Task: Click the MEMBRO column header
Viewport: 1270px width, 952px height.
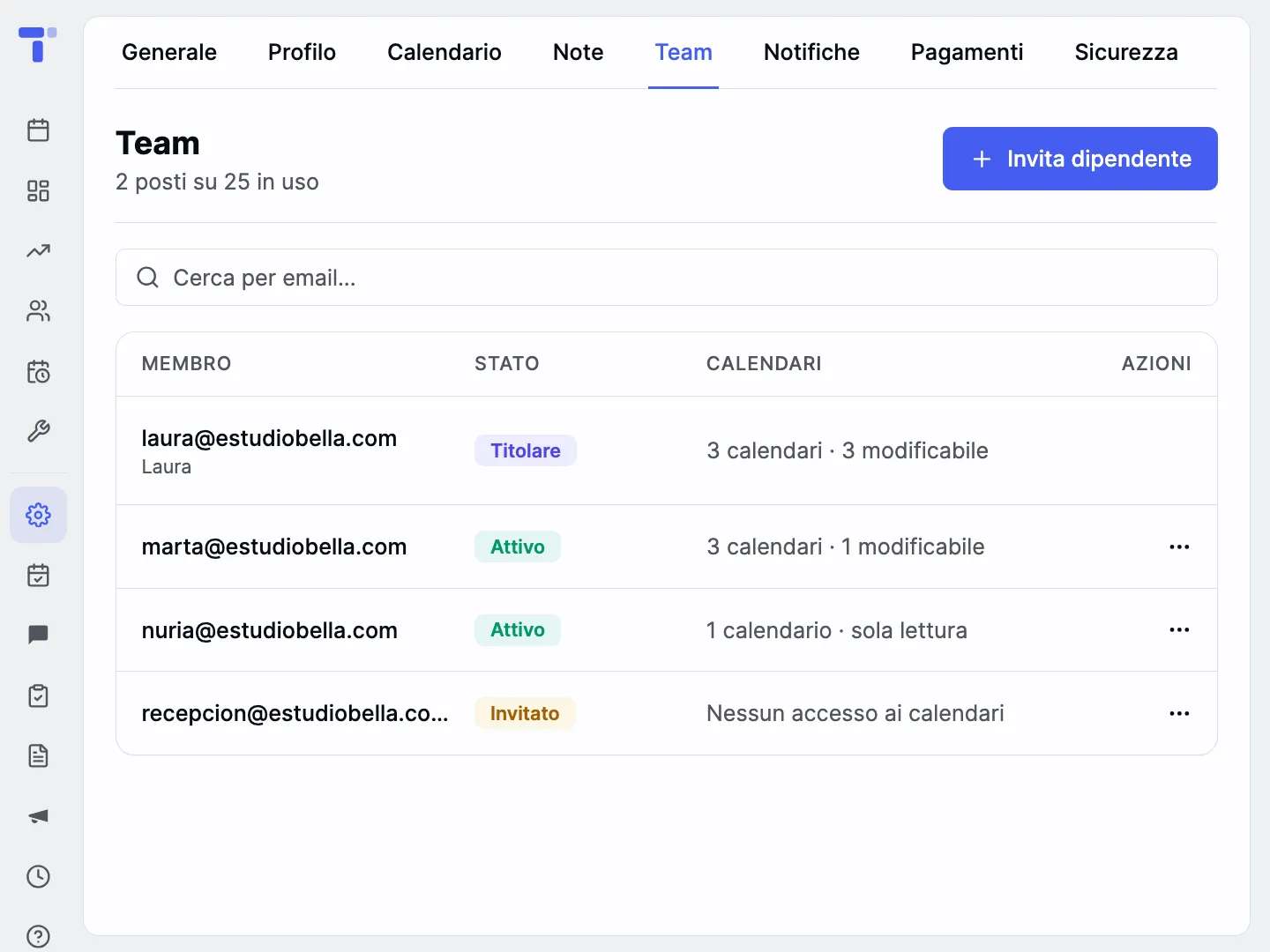Action: [187, 363]
